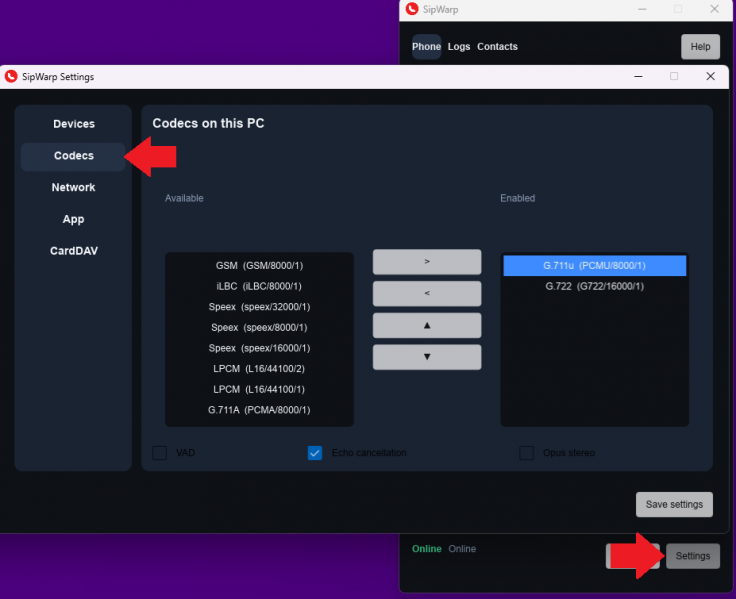Minimize the SipWarp main window
The image size is (736, 599).
pos(642,9)
